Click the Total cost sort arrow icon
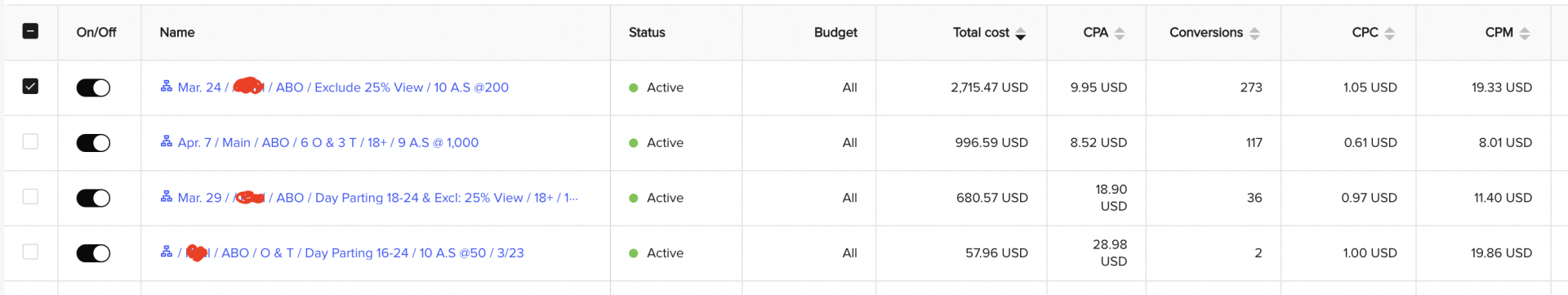1568x295 pixels. (1020, 34)
